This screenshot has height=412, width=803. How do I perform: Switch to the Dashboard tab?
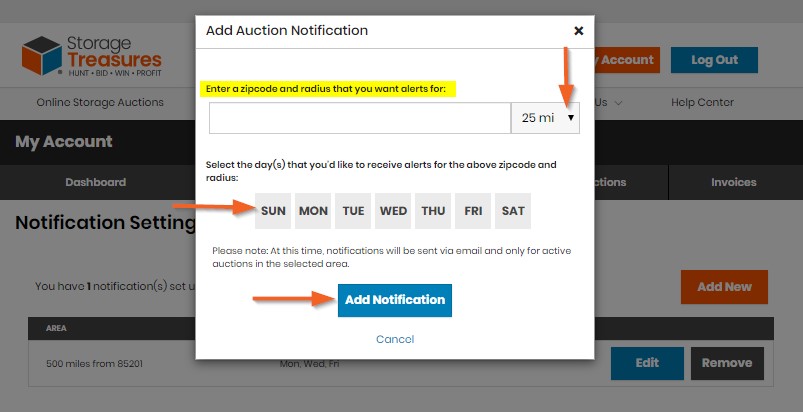96,182
